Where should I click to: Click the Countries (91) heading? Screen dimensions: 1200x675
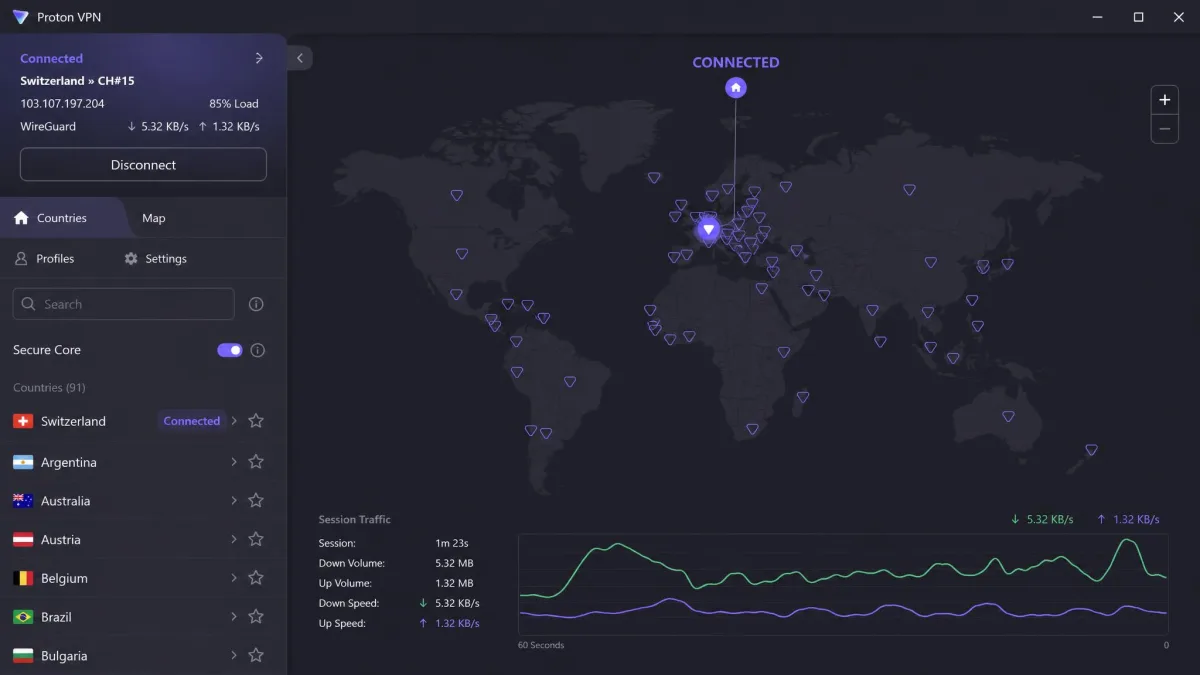pyautogui.click(x=49, y=388)
